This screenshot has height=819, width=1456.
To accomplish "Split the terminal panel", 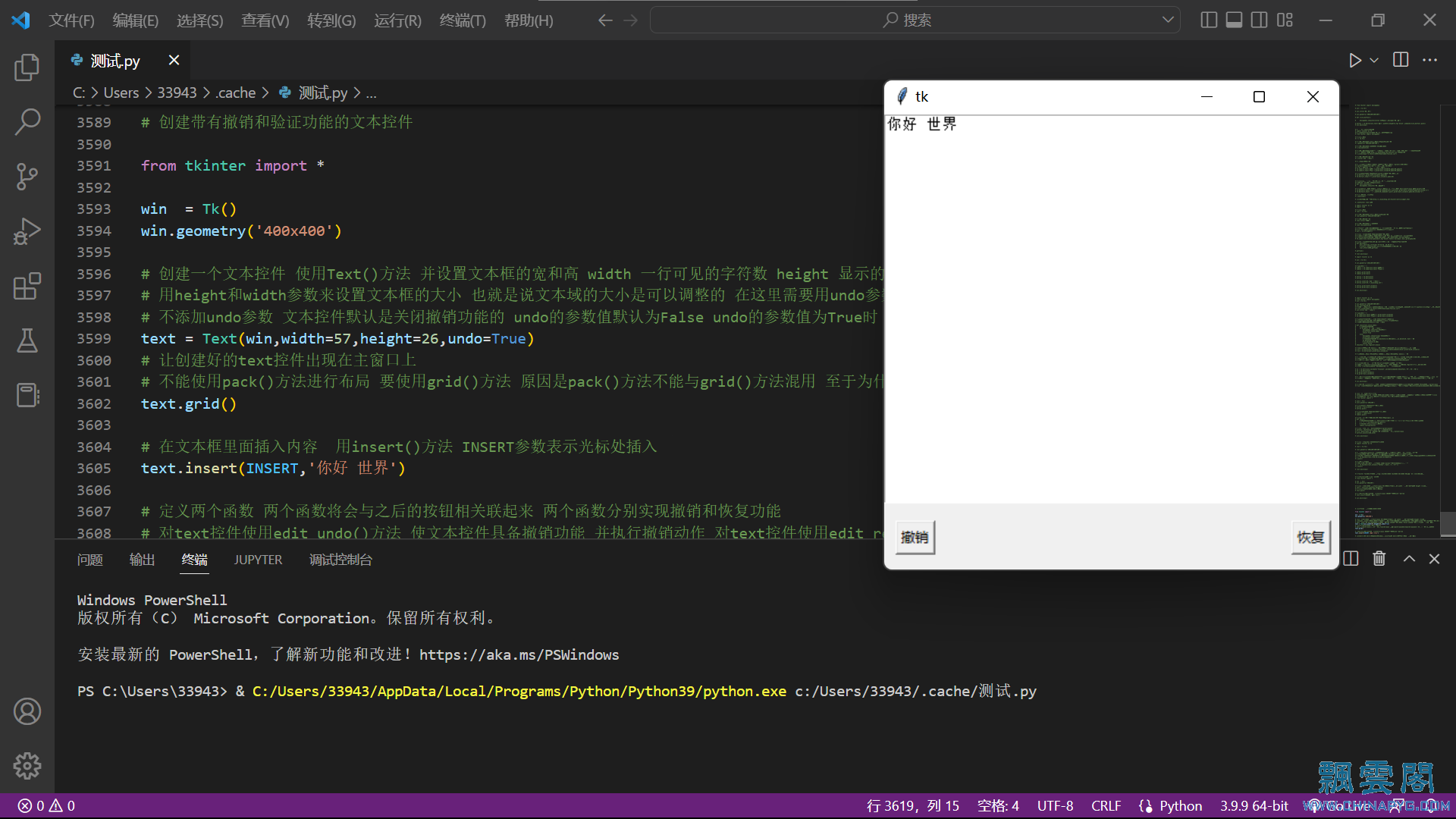I will 1351,559.
